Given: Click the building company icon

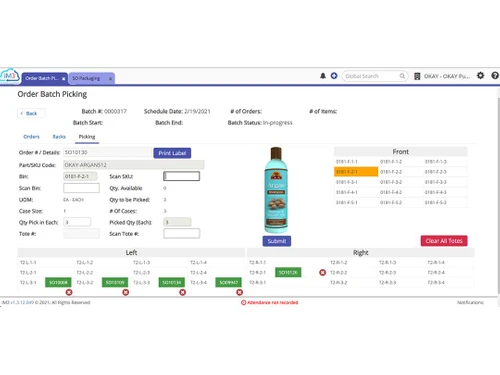Looking at the screenshot, I should [417, 76].
